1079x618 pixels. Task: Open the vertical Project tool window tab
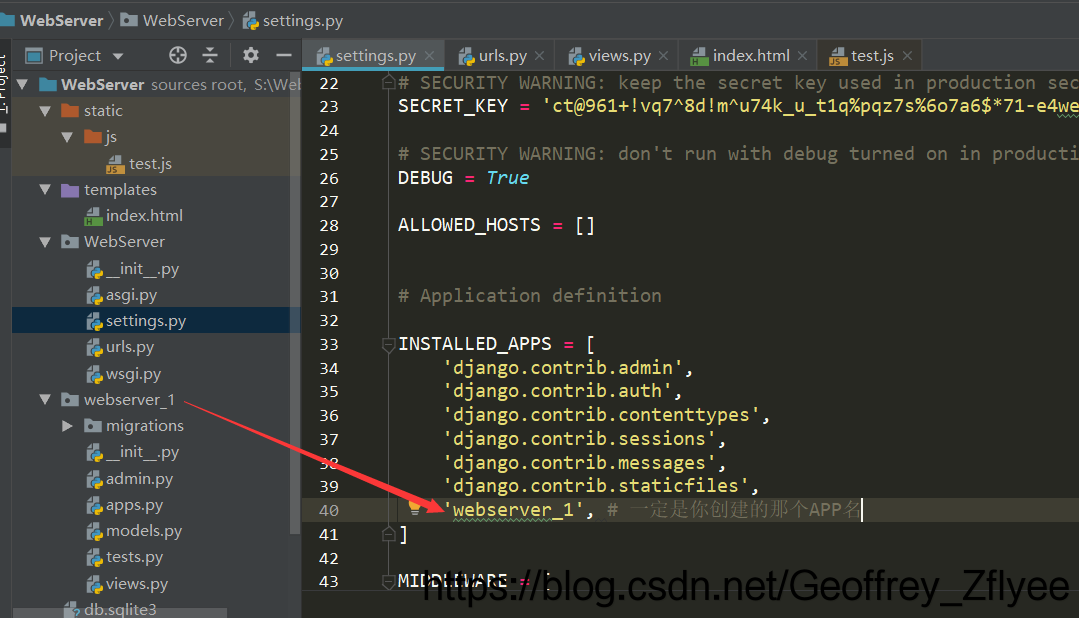point(3,85)
